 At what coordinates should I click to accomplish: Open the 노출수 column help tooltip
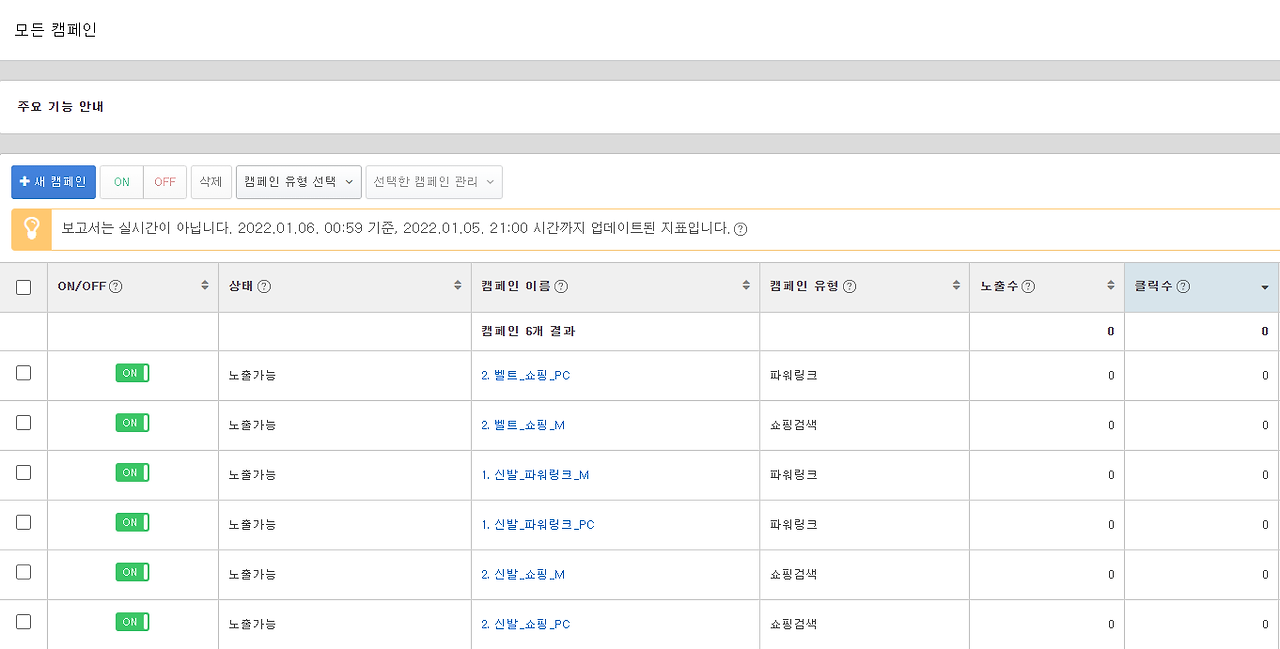[x=1028, y=287]
